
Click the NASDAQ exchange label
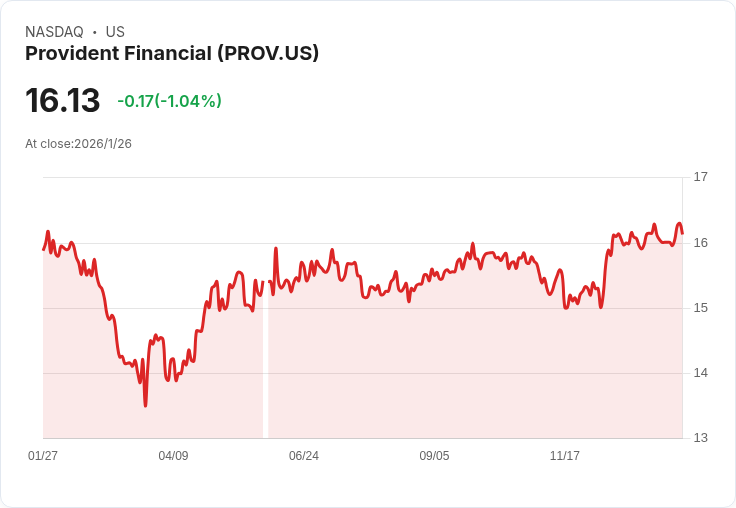(x=54, y=32)
